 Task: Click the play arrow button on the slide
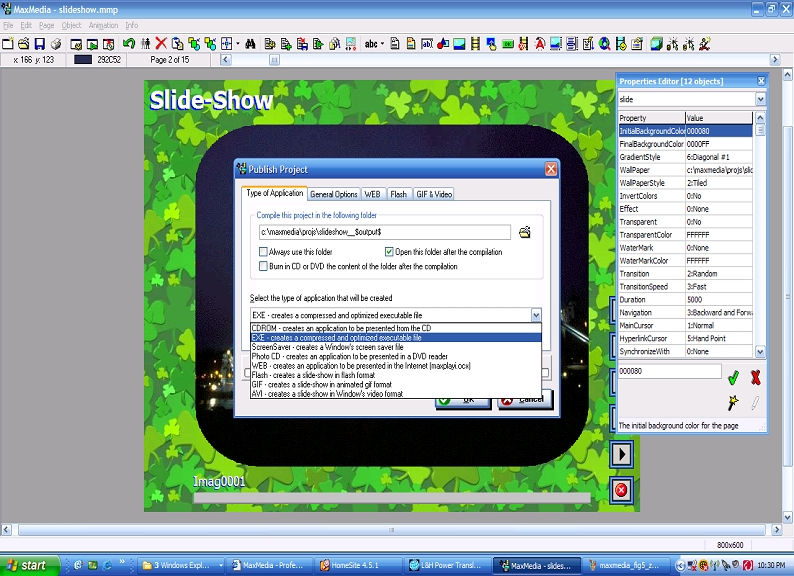[x=621, y=454]
